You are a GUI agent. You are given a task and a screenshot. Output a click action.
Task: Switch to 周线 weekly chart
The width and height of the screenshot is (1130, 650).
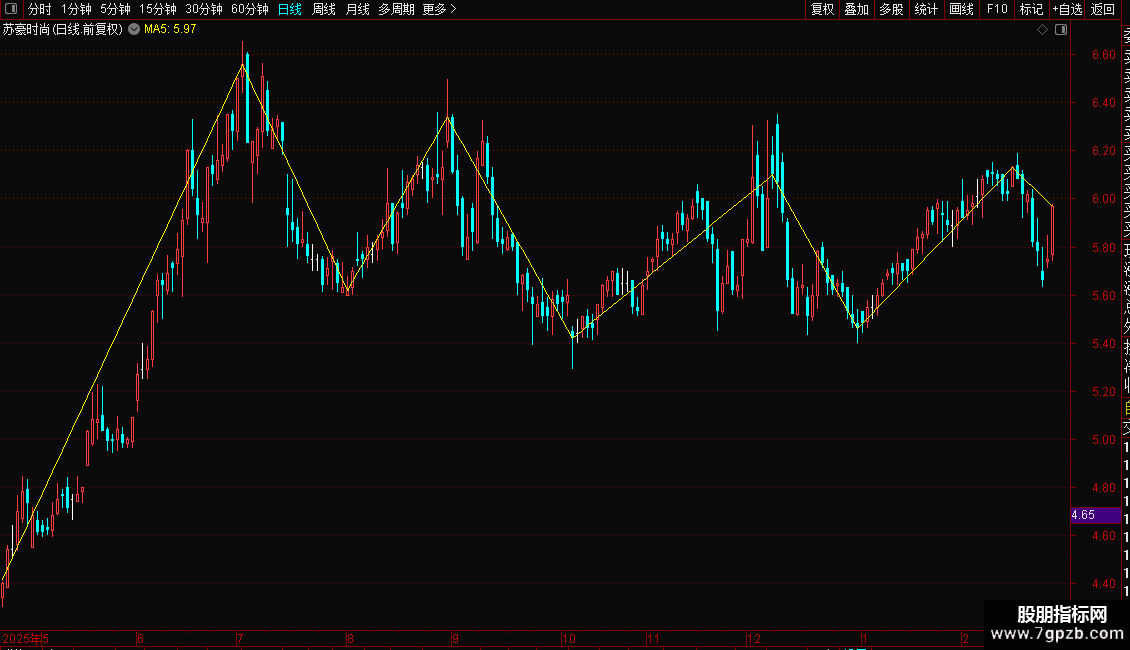pos(324,9)
